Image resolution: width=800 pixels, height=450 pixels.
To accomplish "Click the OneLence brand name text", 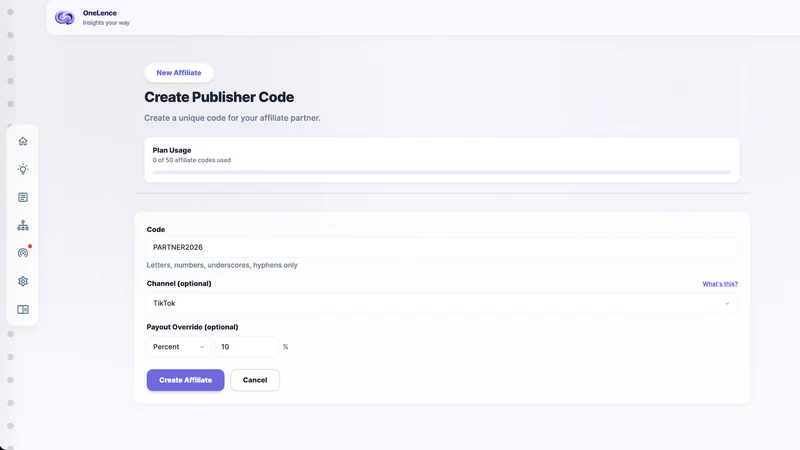I will [x=100, y=13].
